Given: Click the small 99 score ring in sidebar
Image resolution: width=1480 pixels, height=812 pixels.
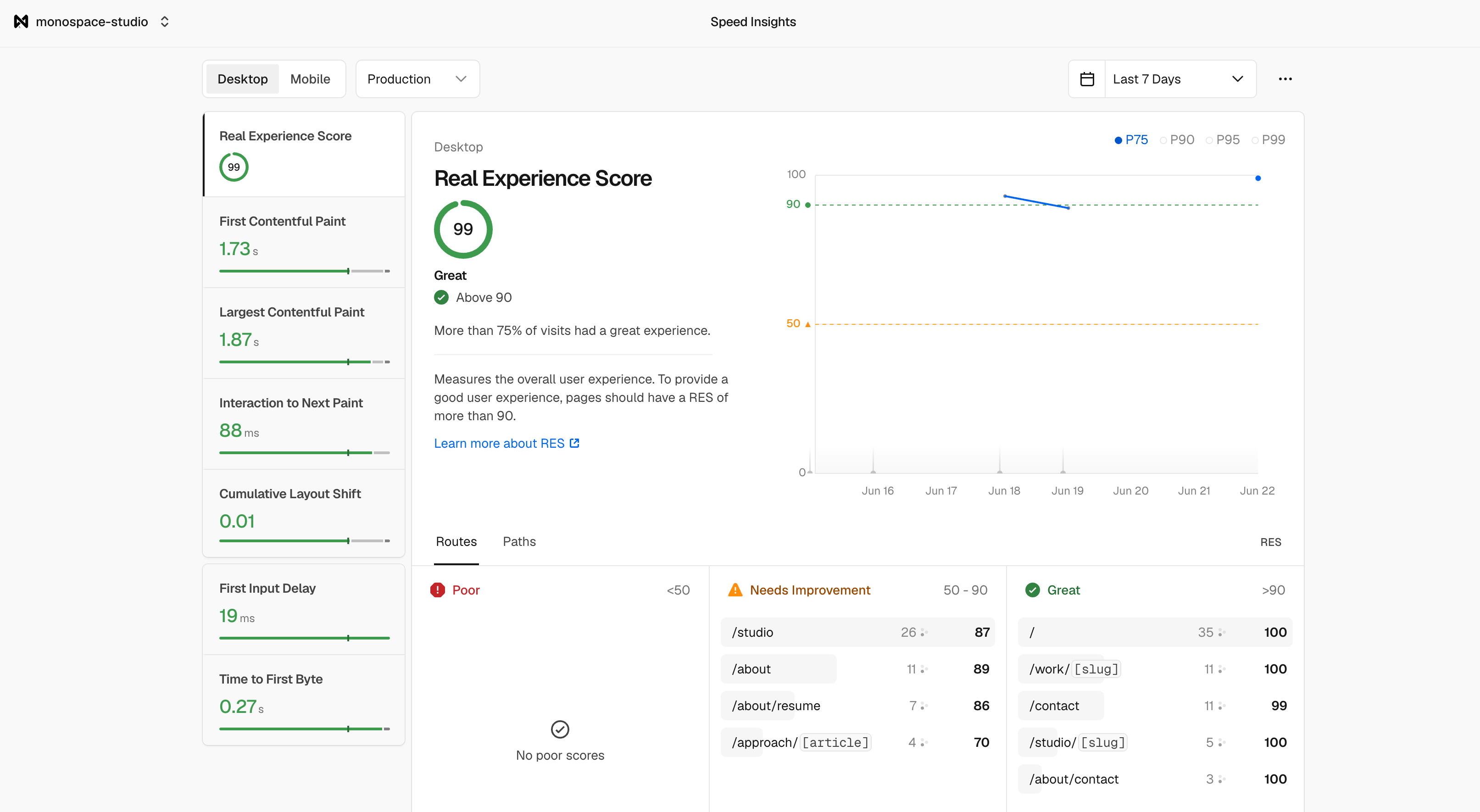Looking at the screenshot, I should [x=234, y=167].
